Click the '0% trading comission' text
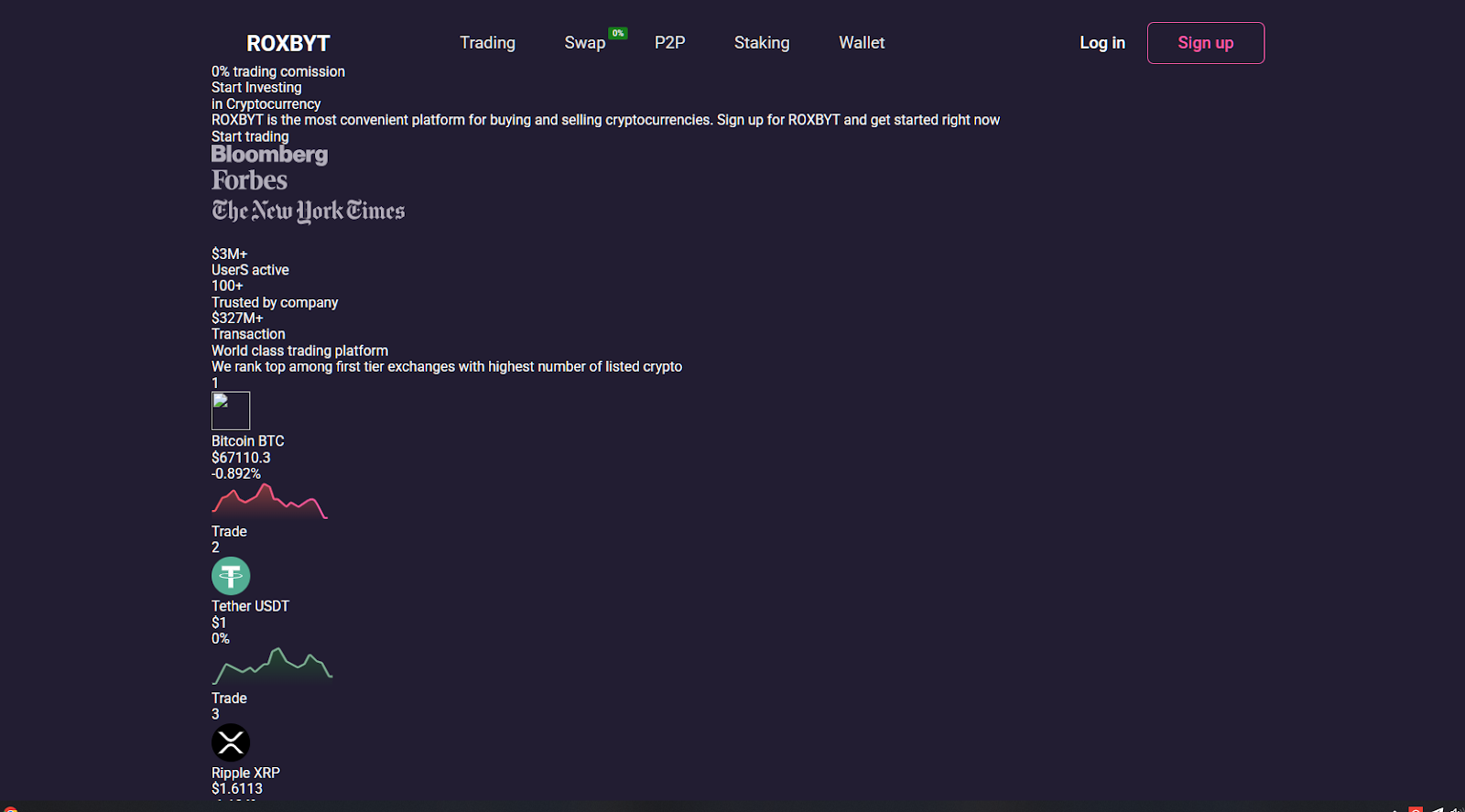Viewport: 1465px width, 812px height. pyautogui.click(x=278, y=71)
